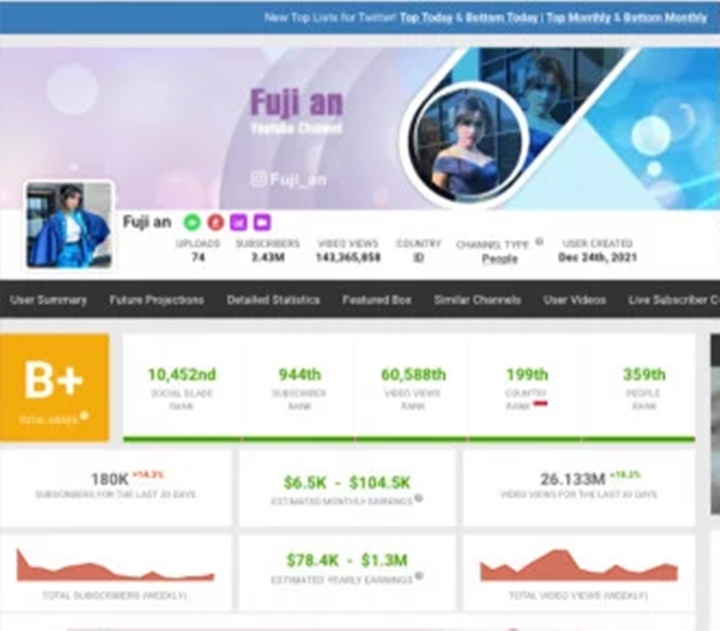Screen dimensions: 720x631
Task: Follow the Top Today link
Action: click(426, 18)
